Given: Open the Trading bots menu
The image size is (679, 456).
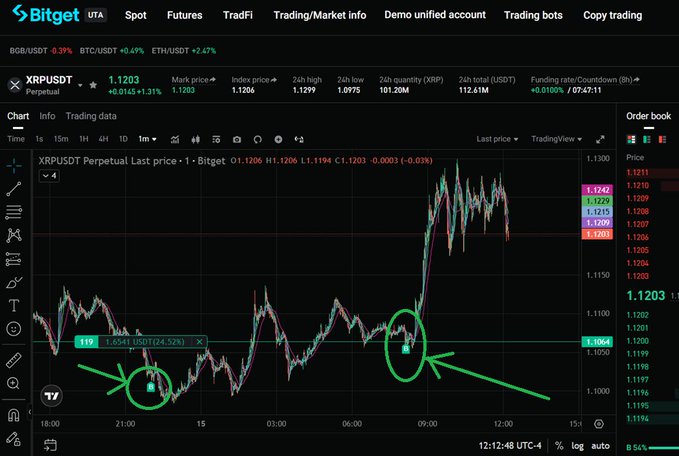Looking at the screenshot, I should (x=533, y=15).
